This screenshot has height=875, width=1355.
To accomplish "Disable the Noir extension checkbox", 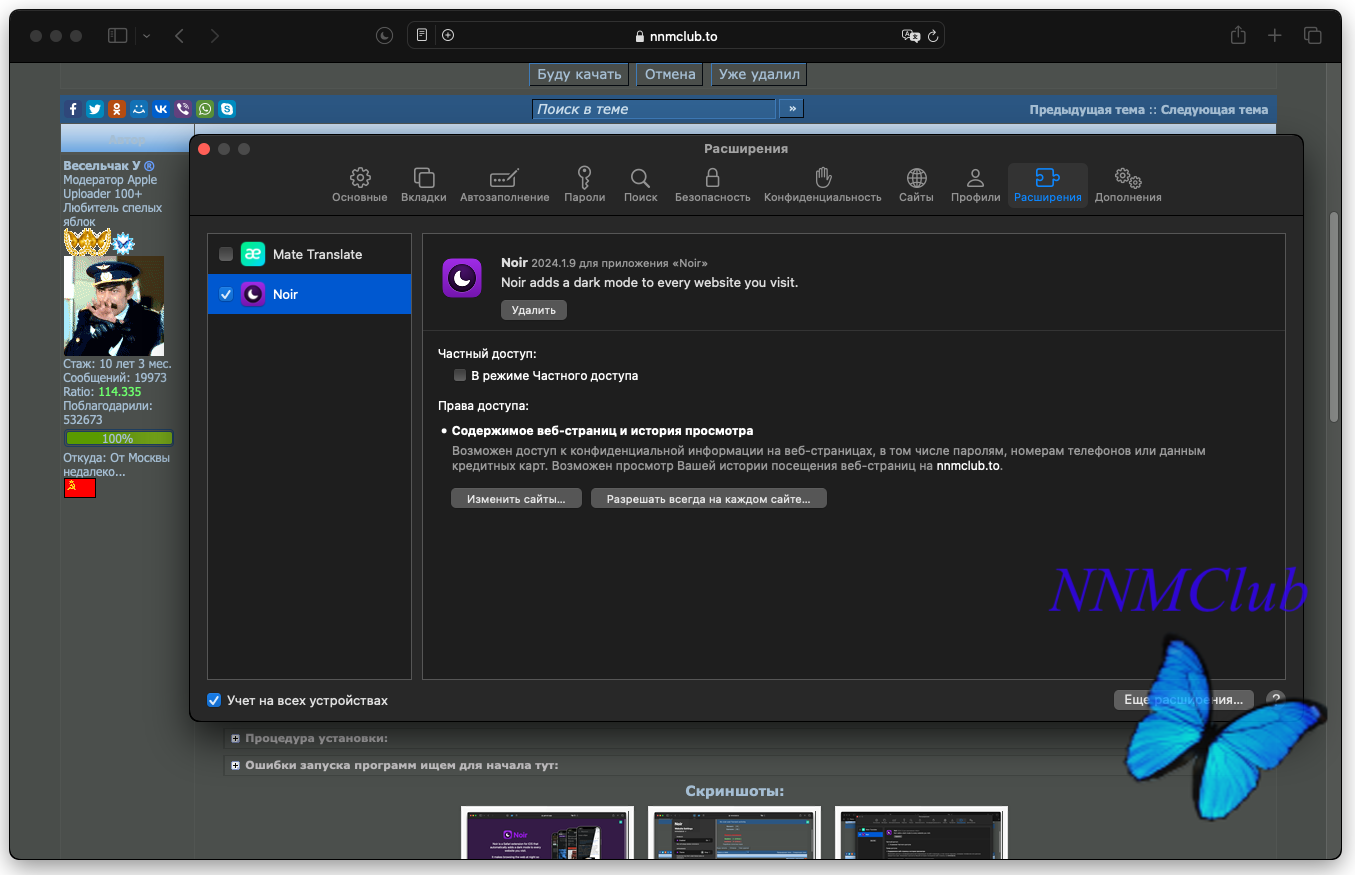I will click(226, 294).
